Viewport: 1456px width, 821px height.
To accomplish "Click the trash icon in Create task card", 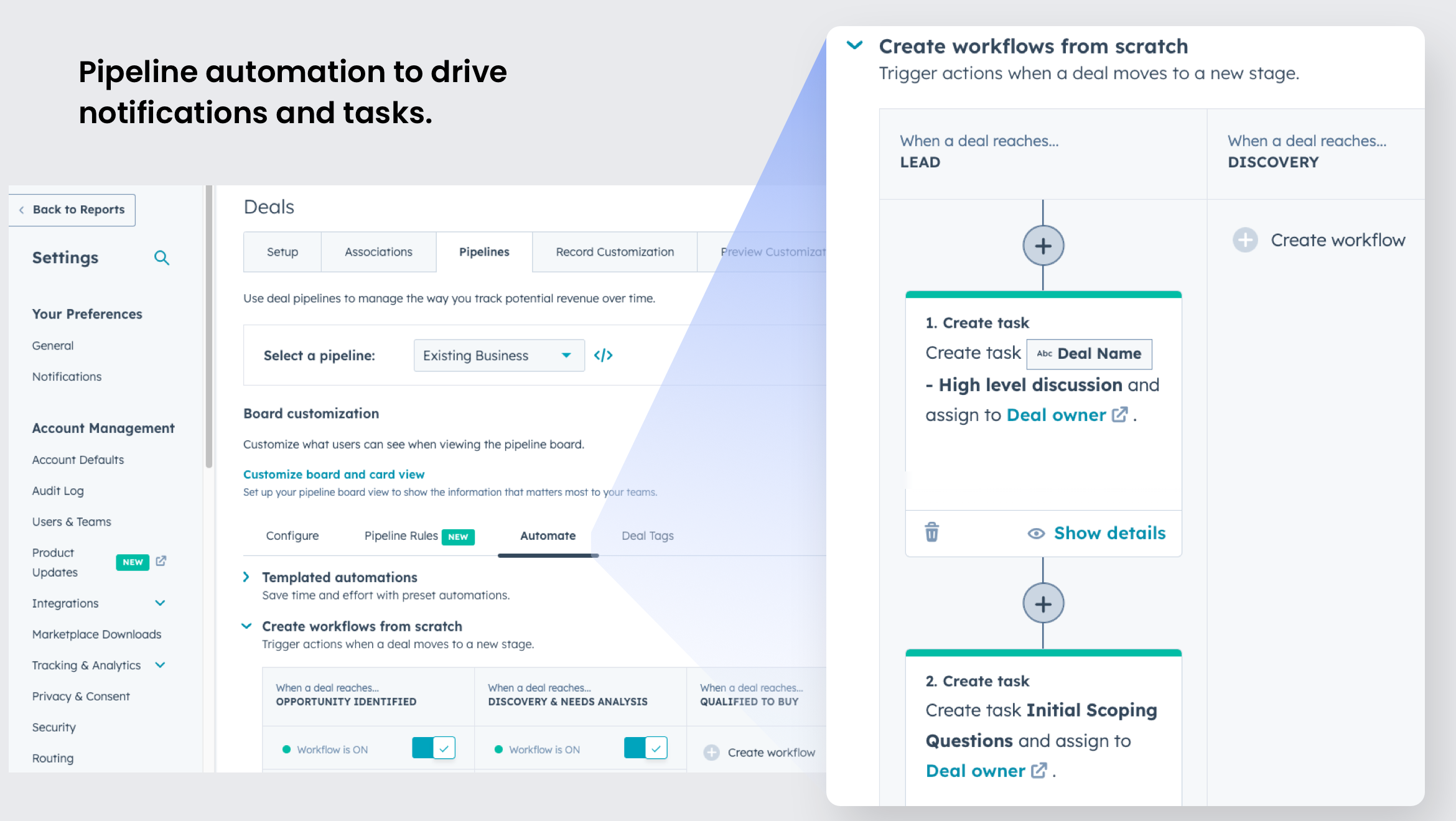I will point(931,532).
